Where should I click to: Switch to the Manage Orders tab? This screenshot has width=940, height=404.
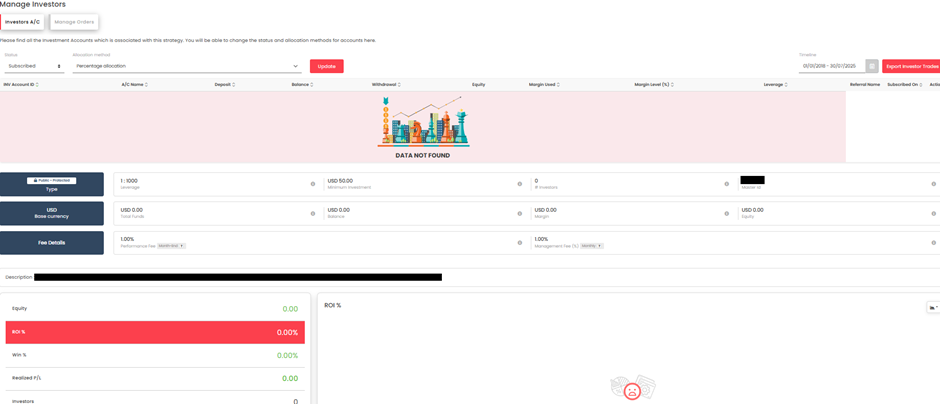coord(74,22)
